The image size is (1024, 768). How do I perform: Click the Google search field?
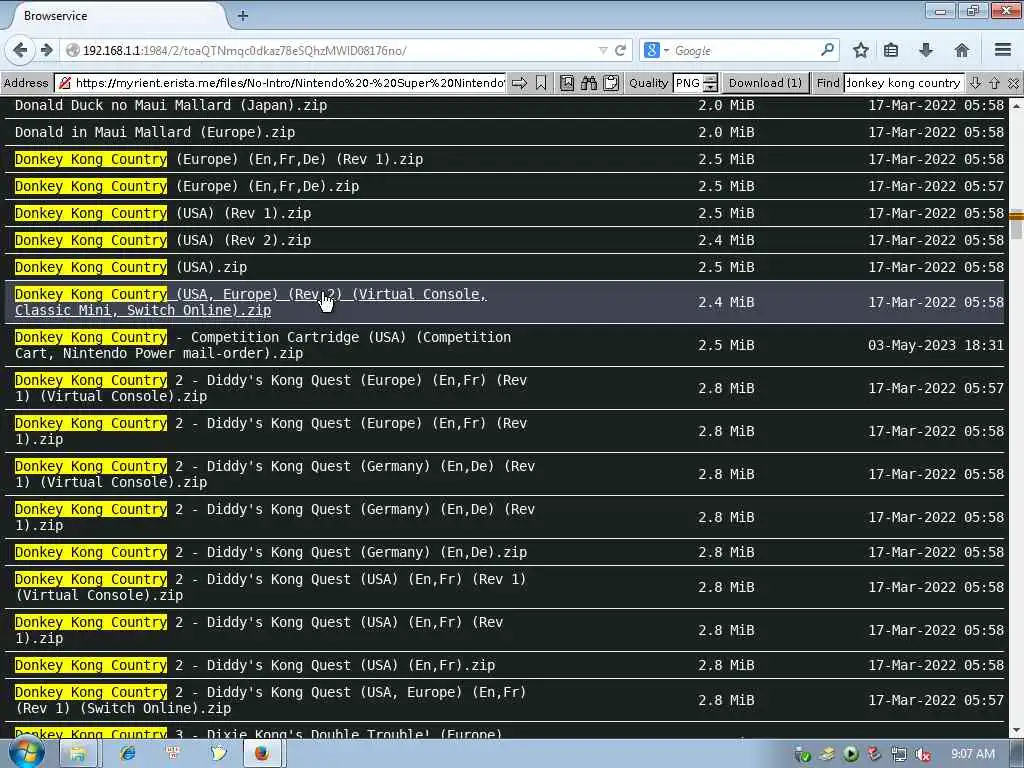(744, 50)
